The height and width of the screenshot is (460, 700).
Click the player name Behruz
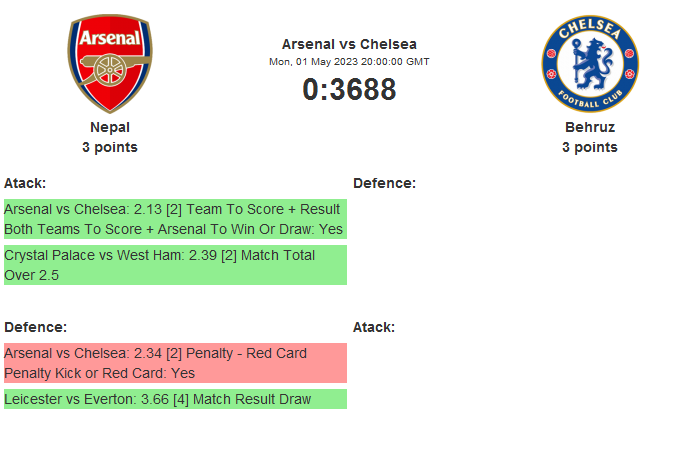[x=589, y=127]
